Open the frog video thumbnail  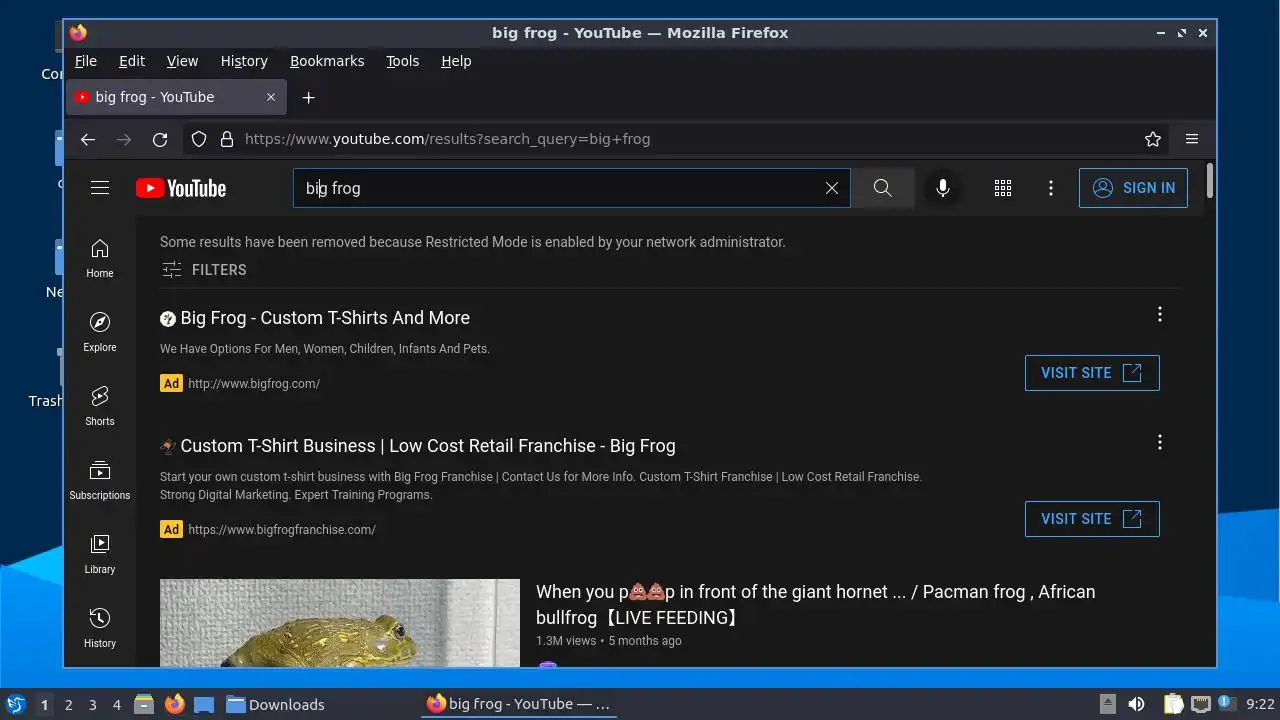[x=340, y=623]
